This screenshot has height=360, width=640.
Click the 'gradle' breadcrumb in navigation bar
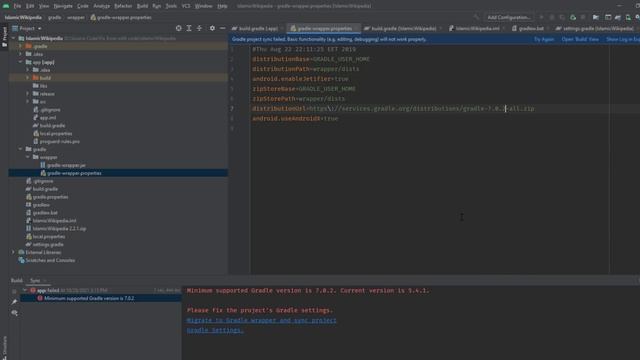[x=54, y=18]
